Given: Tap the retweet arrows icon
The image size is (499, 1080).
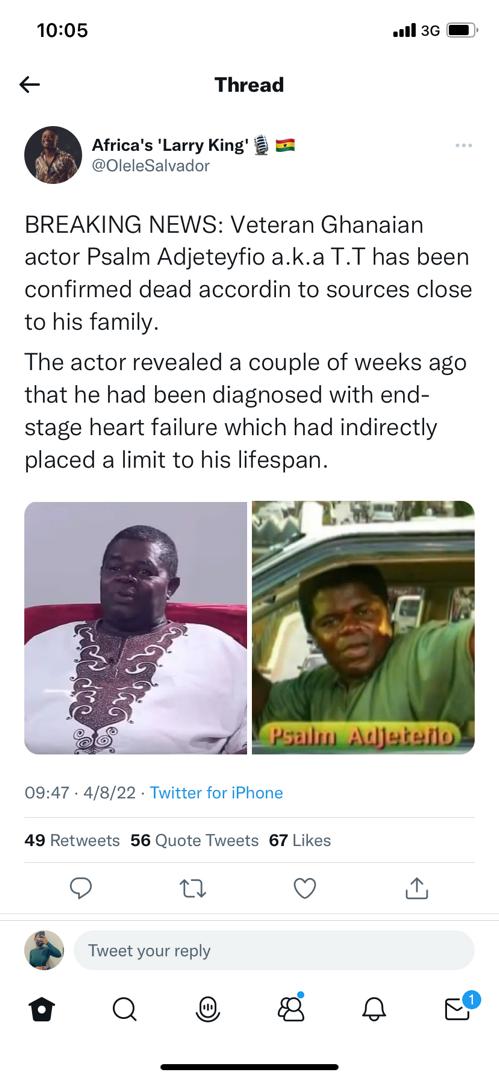Looking at the screenshot, I should click(x=193, y=889).
